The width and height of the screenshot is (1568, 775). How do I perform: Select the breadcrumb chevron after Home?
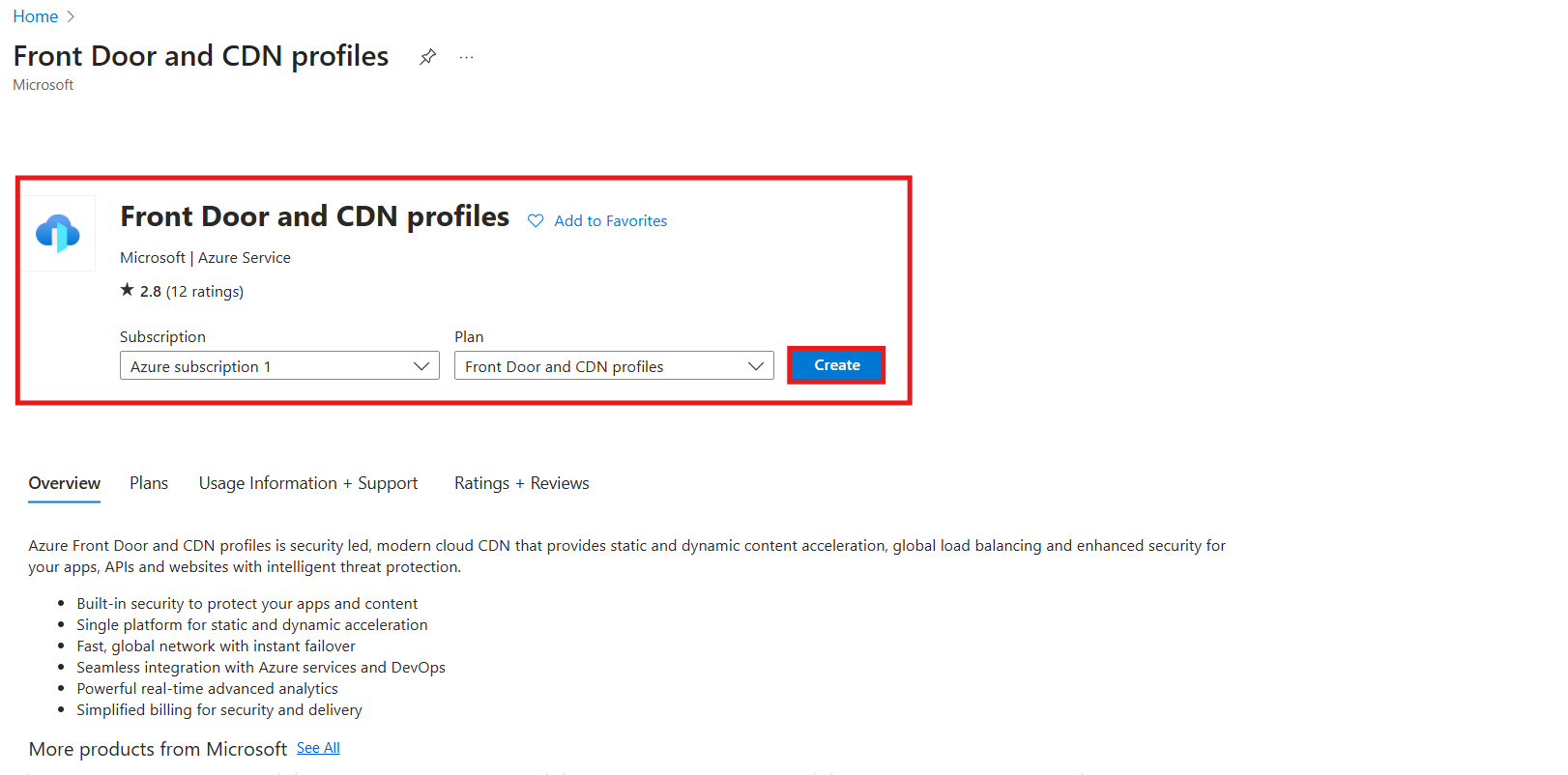[71, 15]
